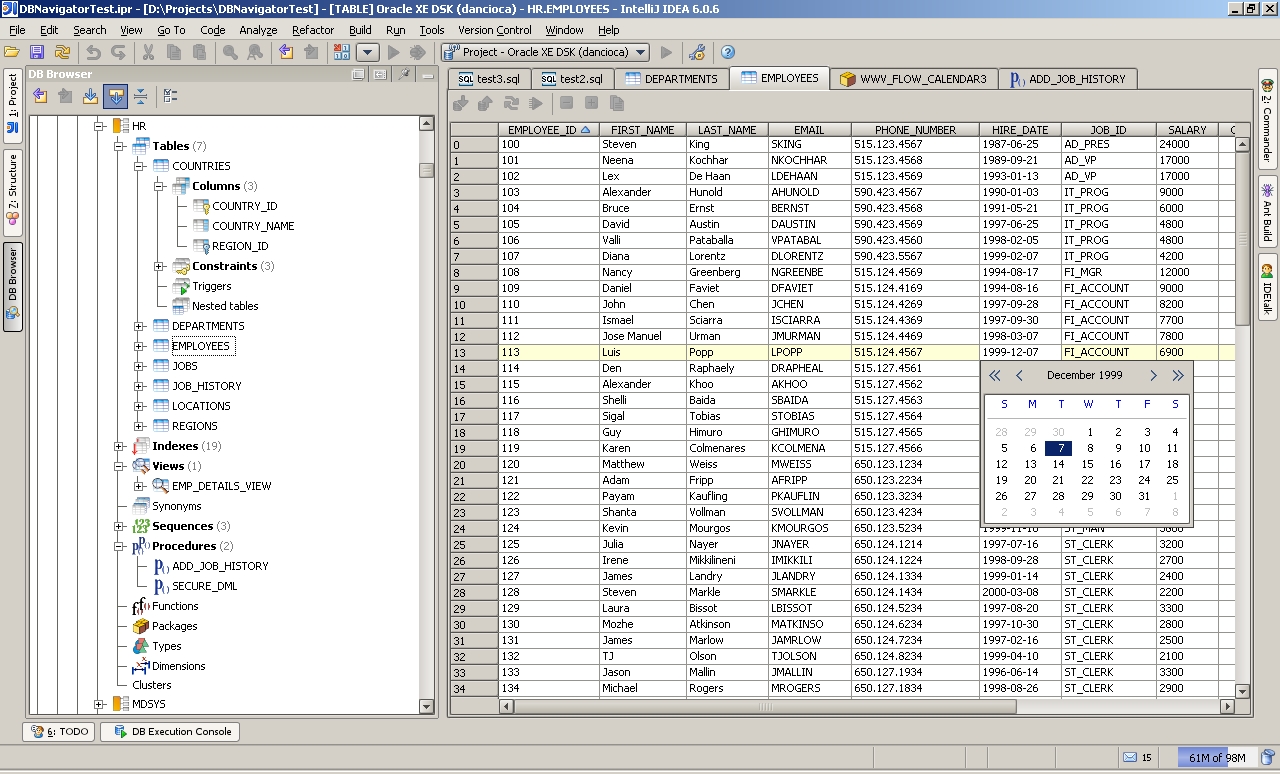Open the Refactor menu

(x=313, y=30)
